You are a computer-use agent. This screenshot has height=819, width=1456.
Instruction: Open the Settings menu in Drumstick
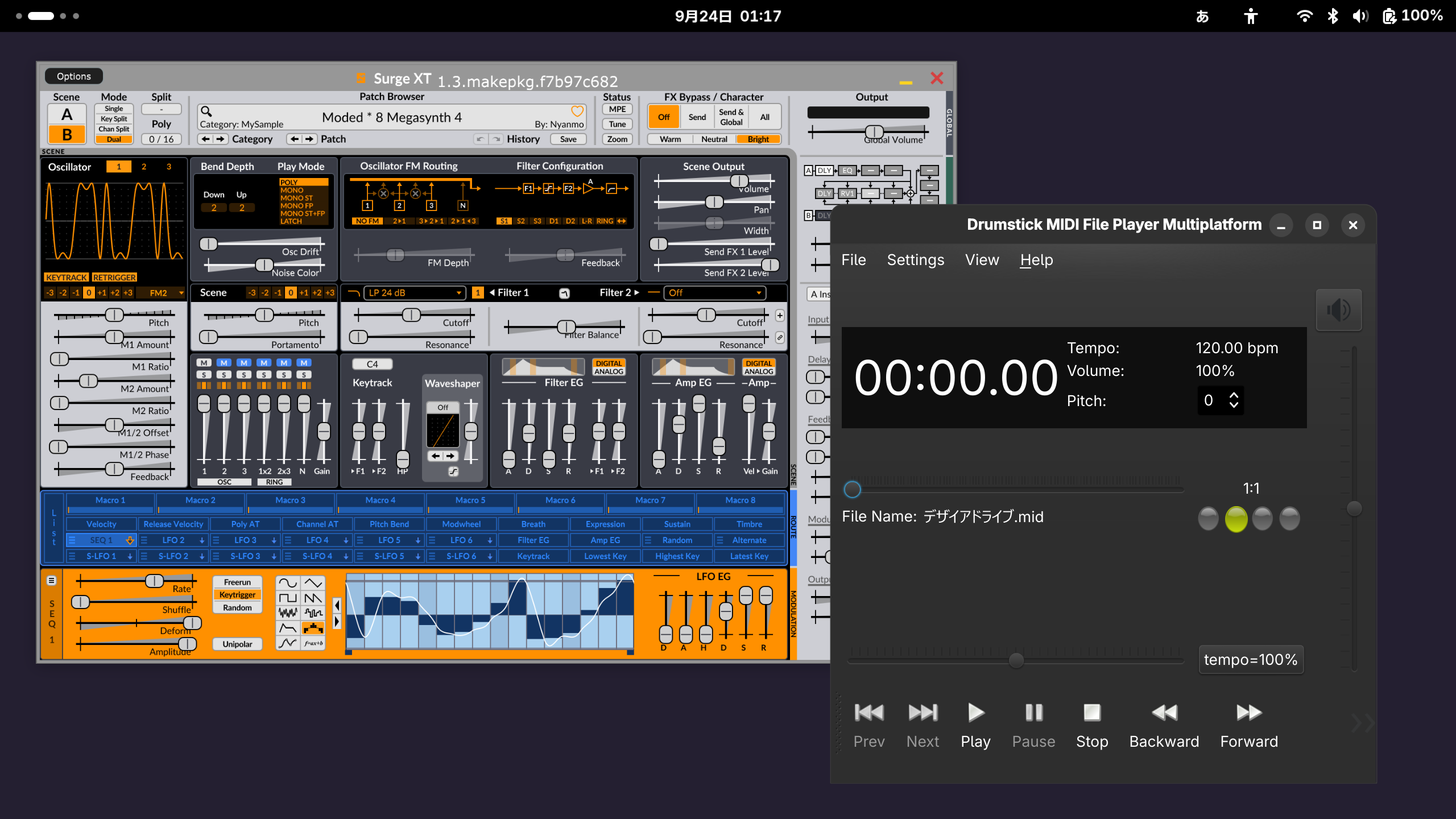(915, 260)
